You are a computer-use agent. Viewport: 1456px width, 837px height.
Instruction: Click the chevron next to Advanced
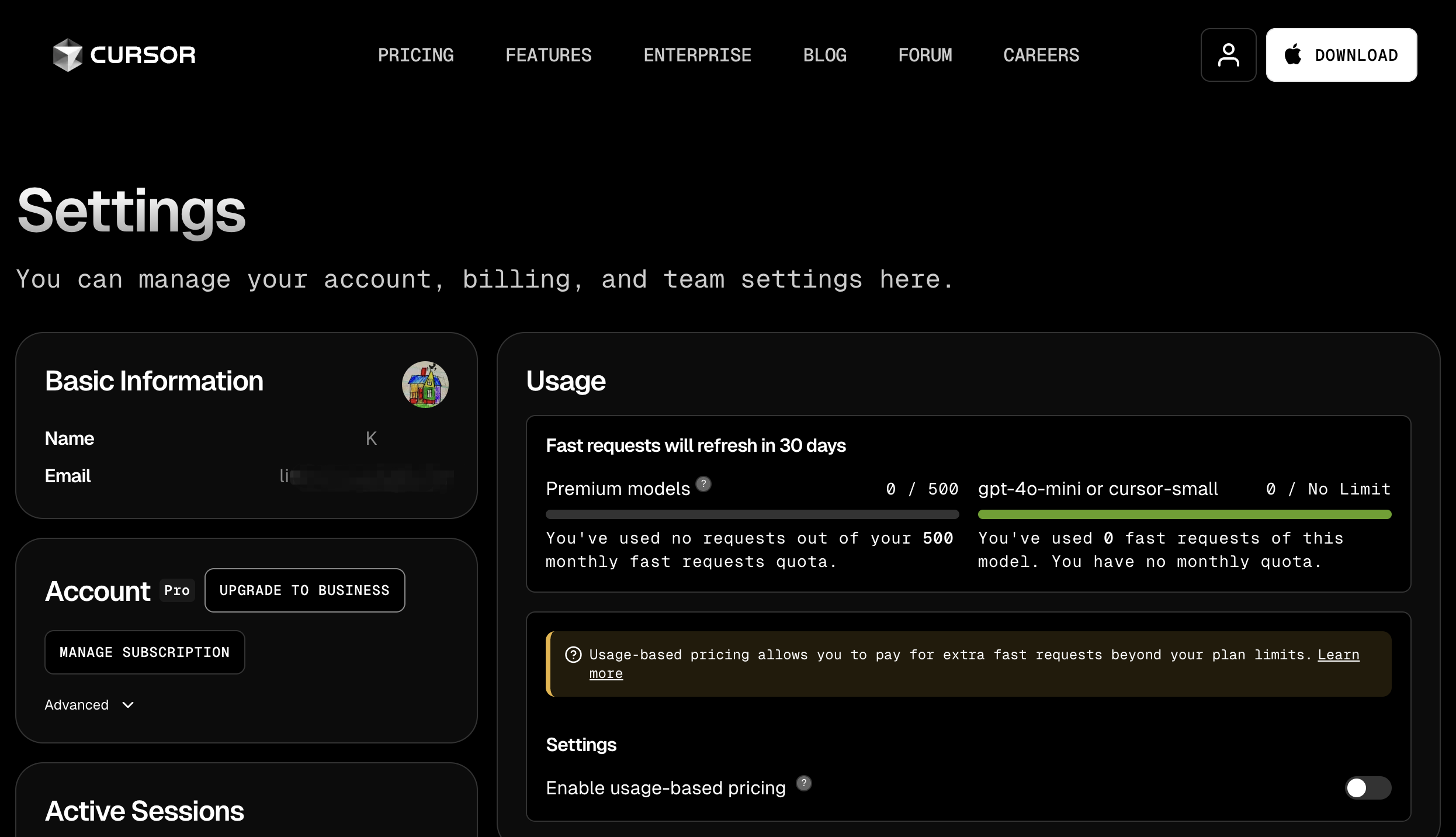pos(128,705)
